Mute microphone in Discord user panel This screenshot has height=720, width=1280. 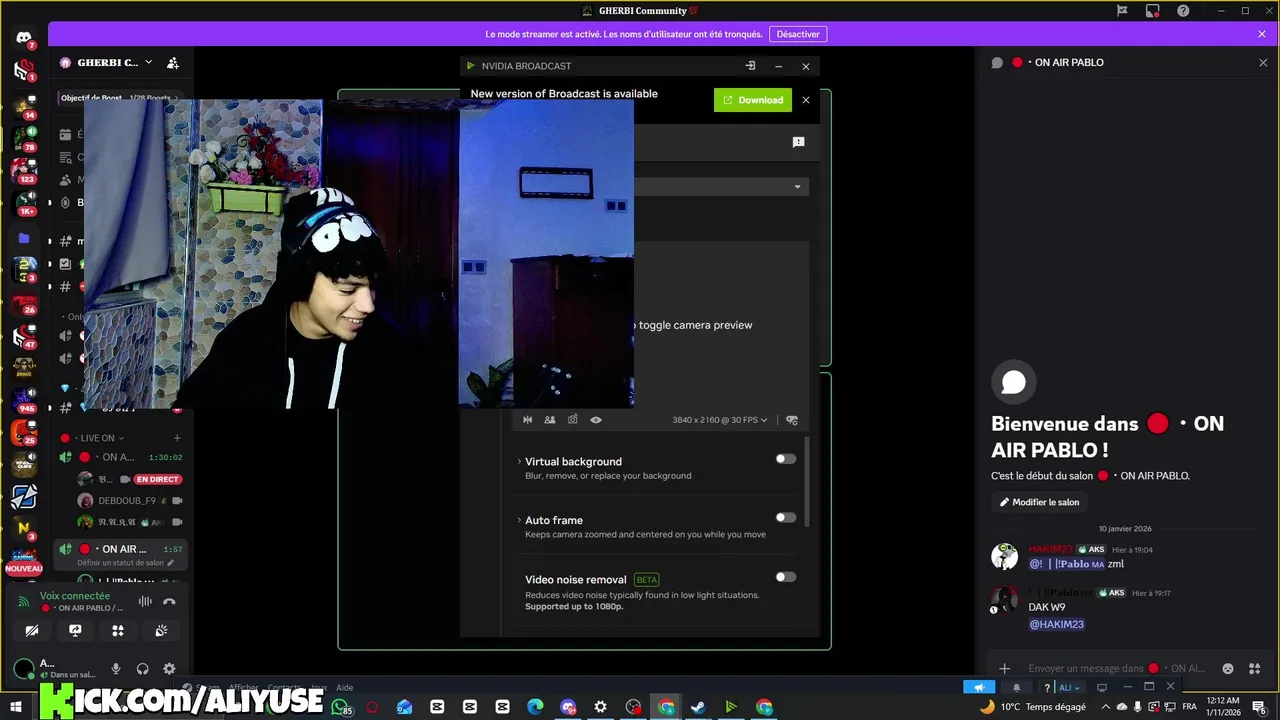point(116,669)
